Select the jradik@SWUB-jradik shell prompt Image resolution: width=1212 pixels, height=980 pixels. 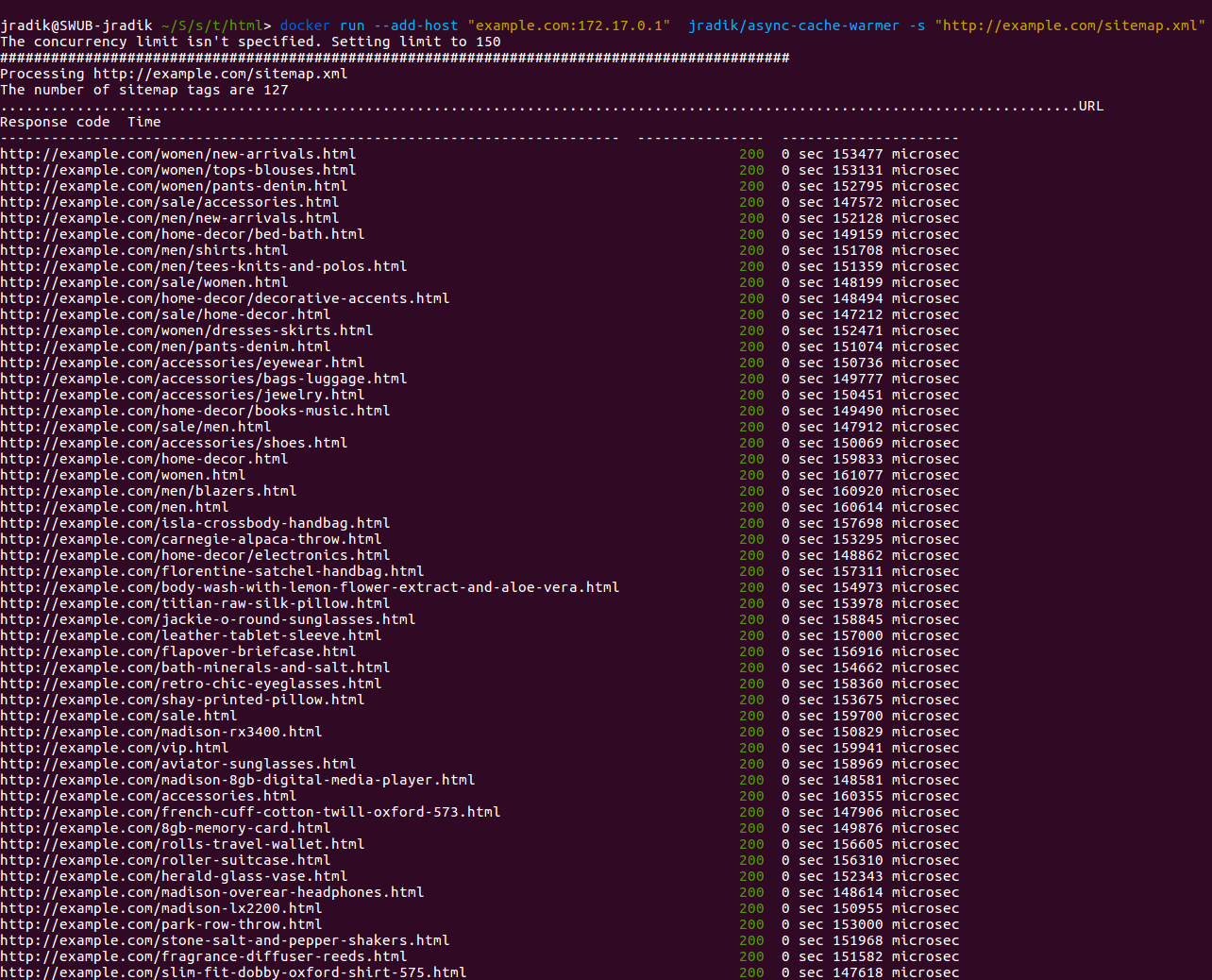coord(76,25)
